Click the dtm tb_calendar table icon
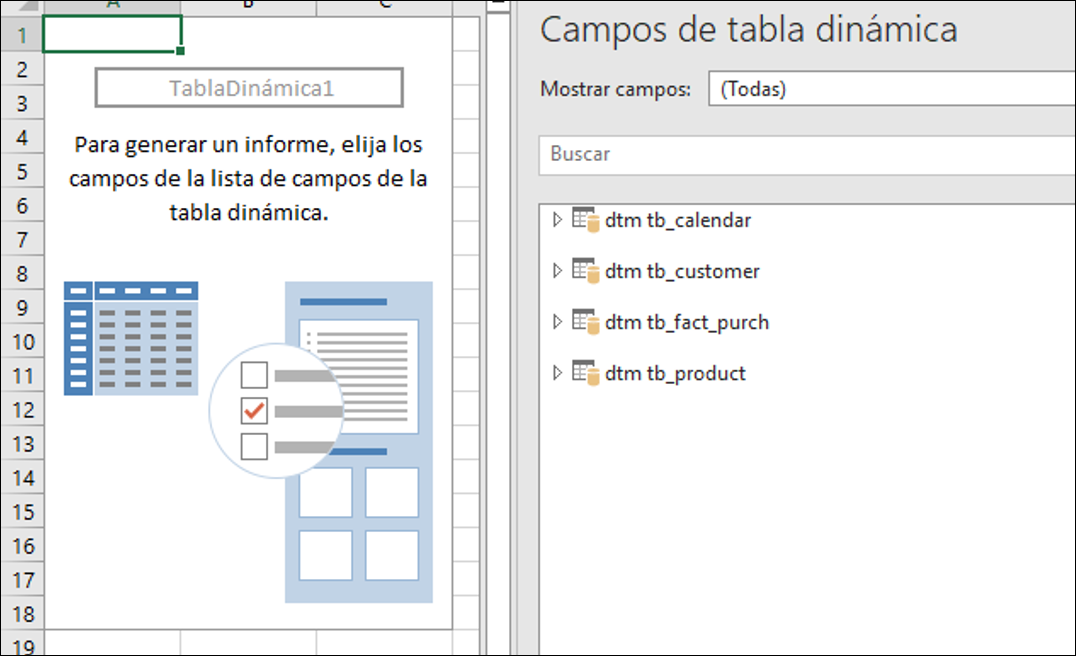The width and height of the screenshot is (1076, 656). (586, 220)
